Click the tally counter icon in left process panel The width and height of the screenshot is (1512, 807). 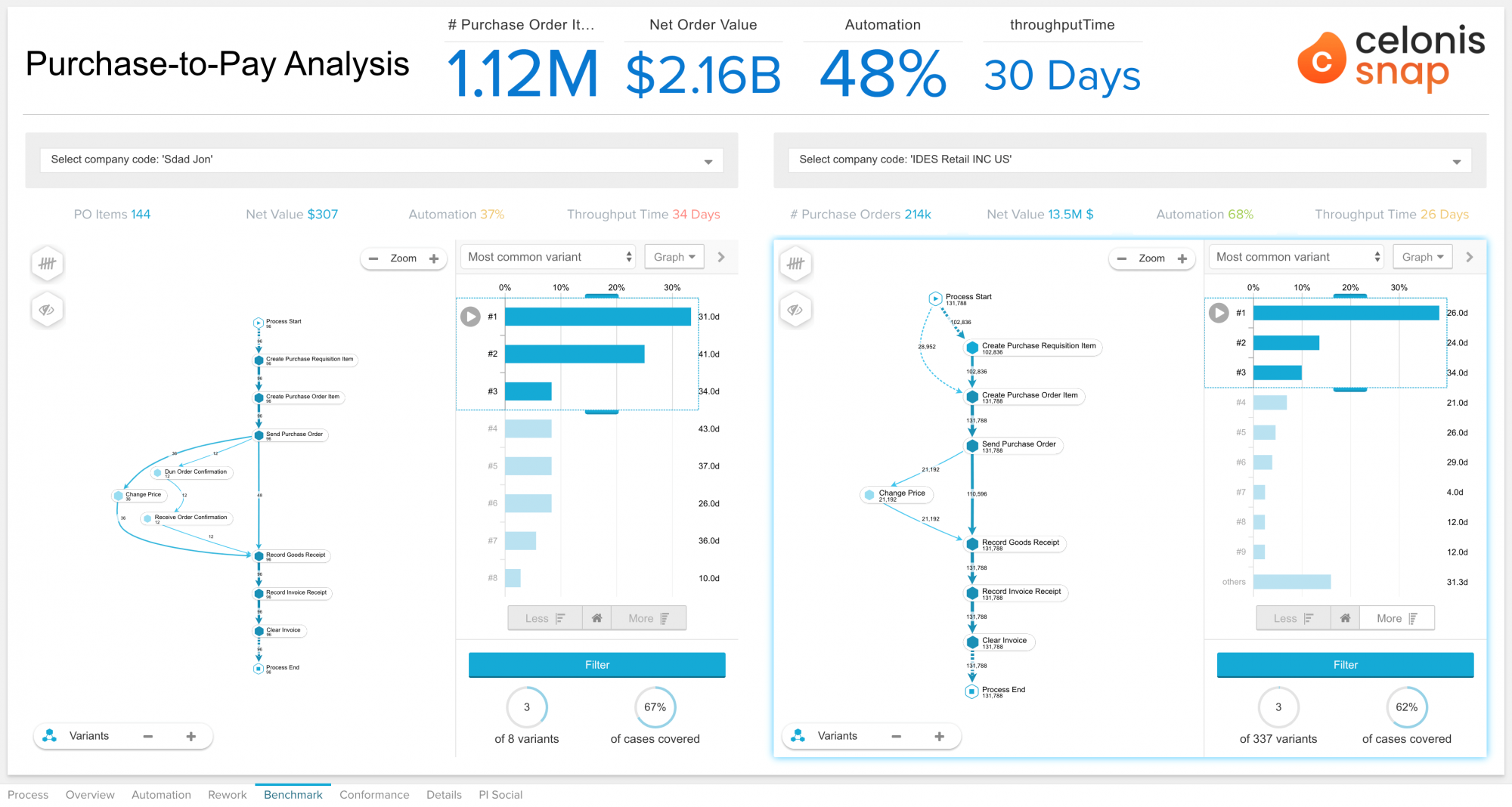coord(47,264)
